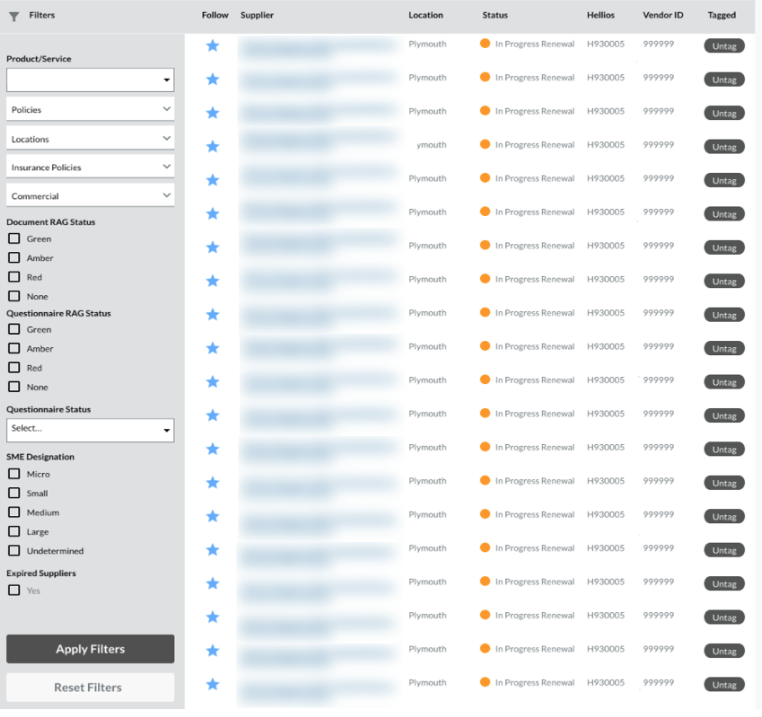Tick the Micro SME Designation checkbox
762x717 pixels.
click(14, 474)
